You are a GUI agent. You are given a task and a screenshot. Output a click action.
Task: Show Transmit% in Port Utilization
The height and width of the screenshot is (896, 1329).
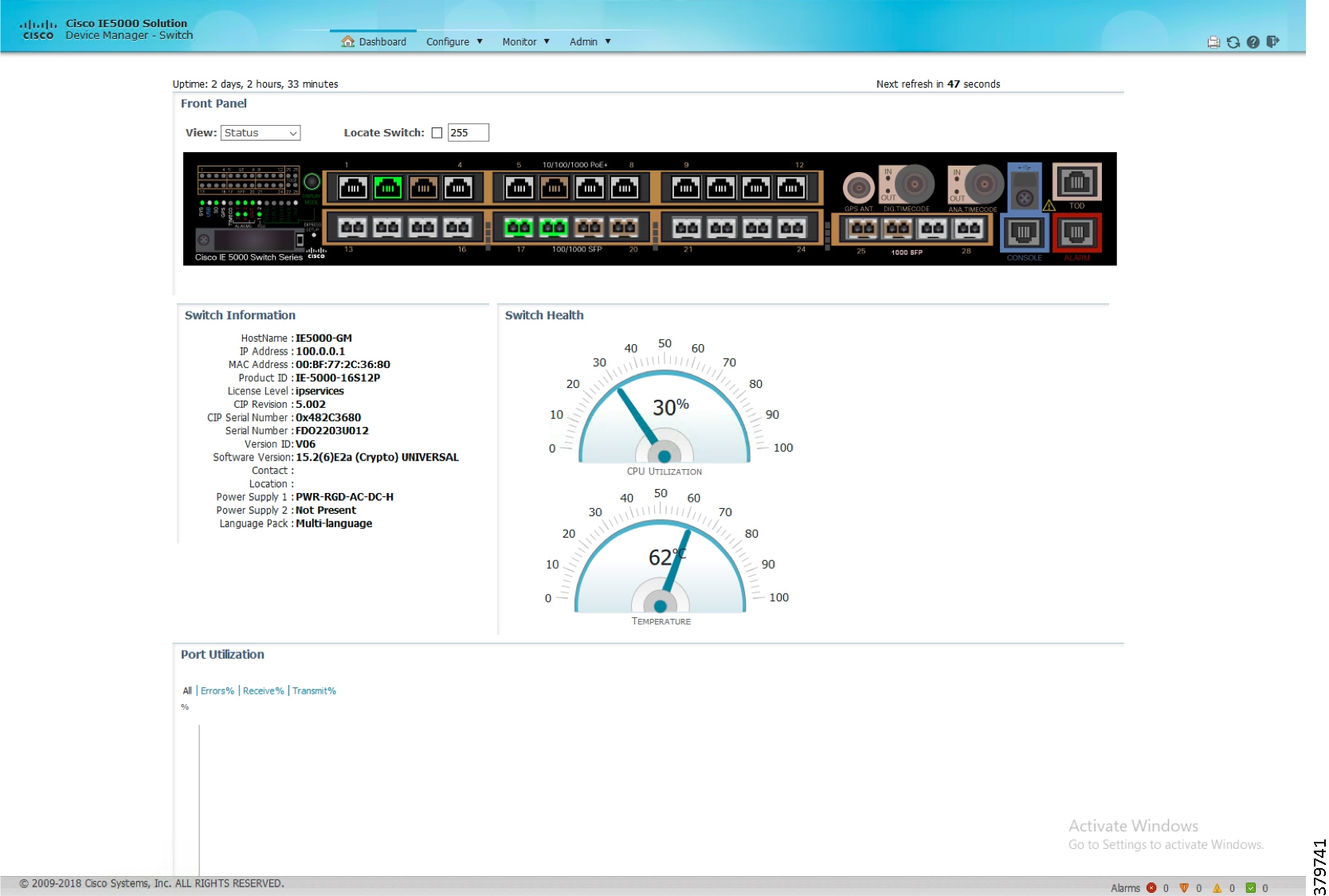[x=314, y=691]
